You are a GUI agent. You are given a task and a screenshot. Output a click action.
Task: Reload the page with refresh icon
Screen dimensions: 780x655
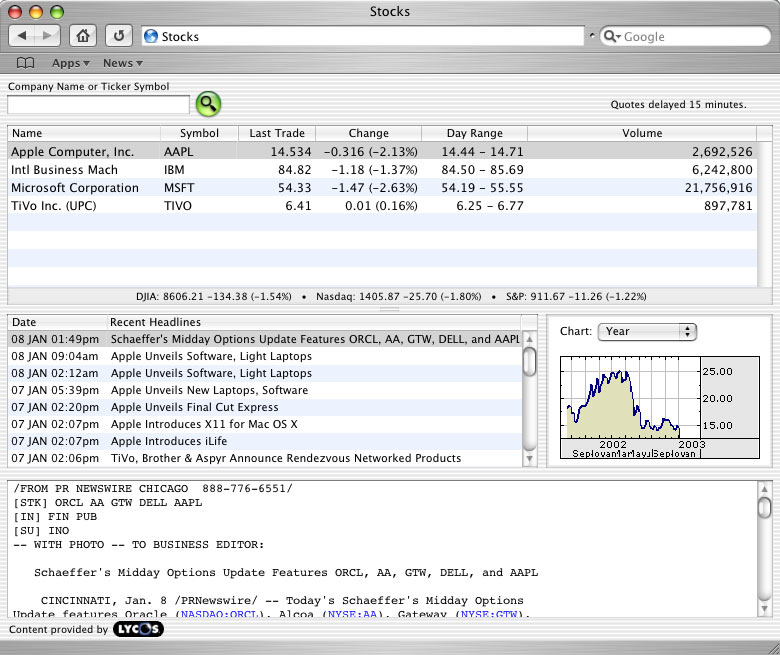point(119,36)
